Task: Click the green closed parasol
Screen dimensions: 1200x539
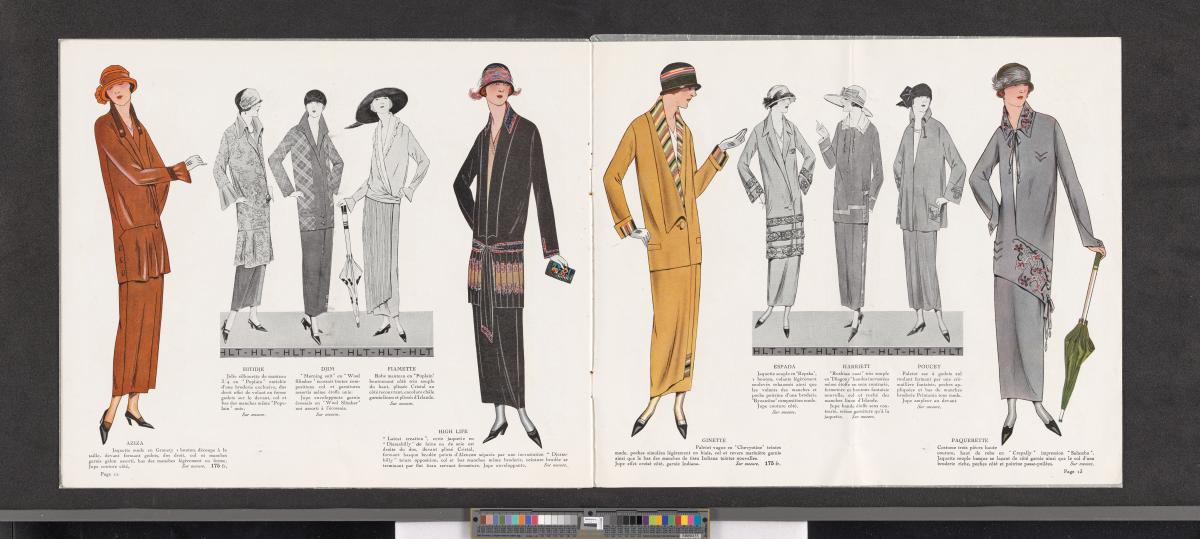Action: tap(1079, 330)
